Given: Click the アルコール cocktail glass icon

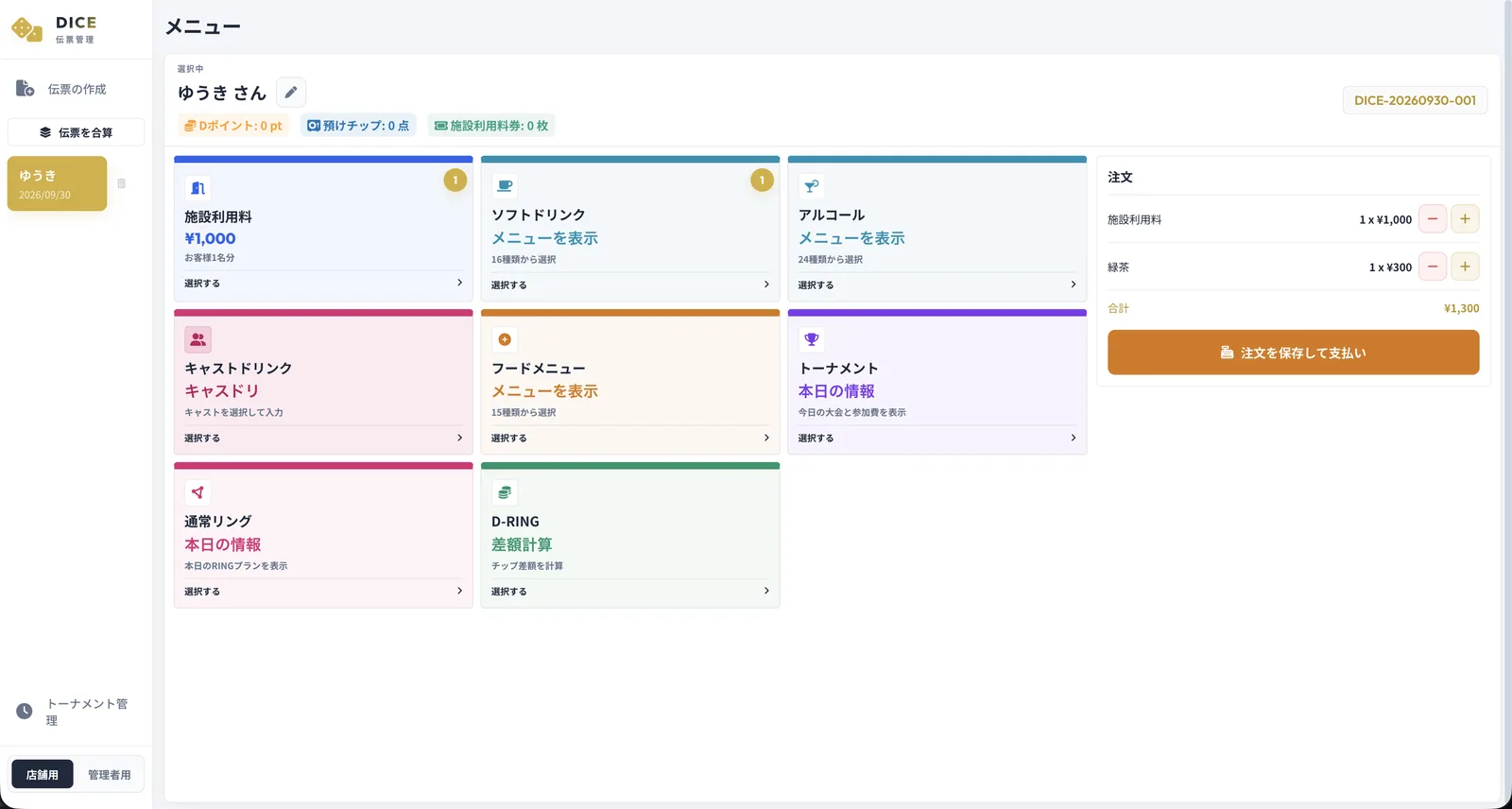Looking at the screenshot, I should click(811, 186).
